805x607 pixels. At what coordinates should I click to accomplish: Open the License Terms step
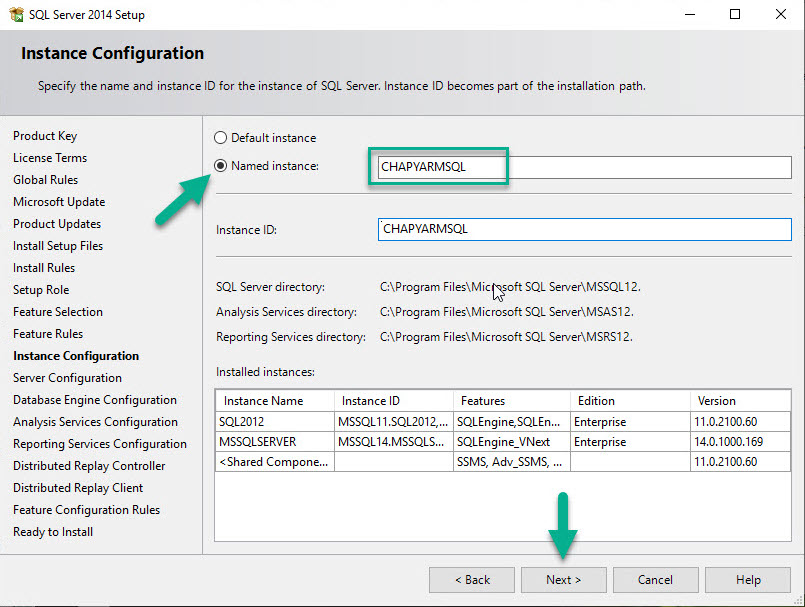[x=50, y=158]
